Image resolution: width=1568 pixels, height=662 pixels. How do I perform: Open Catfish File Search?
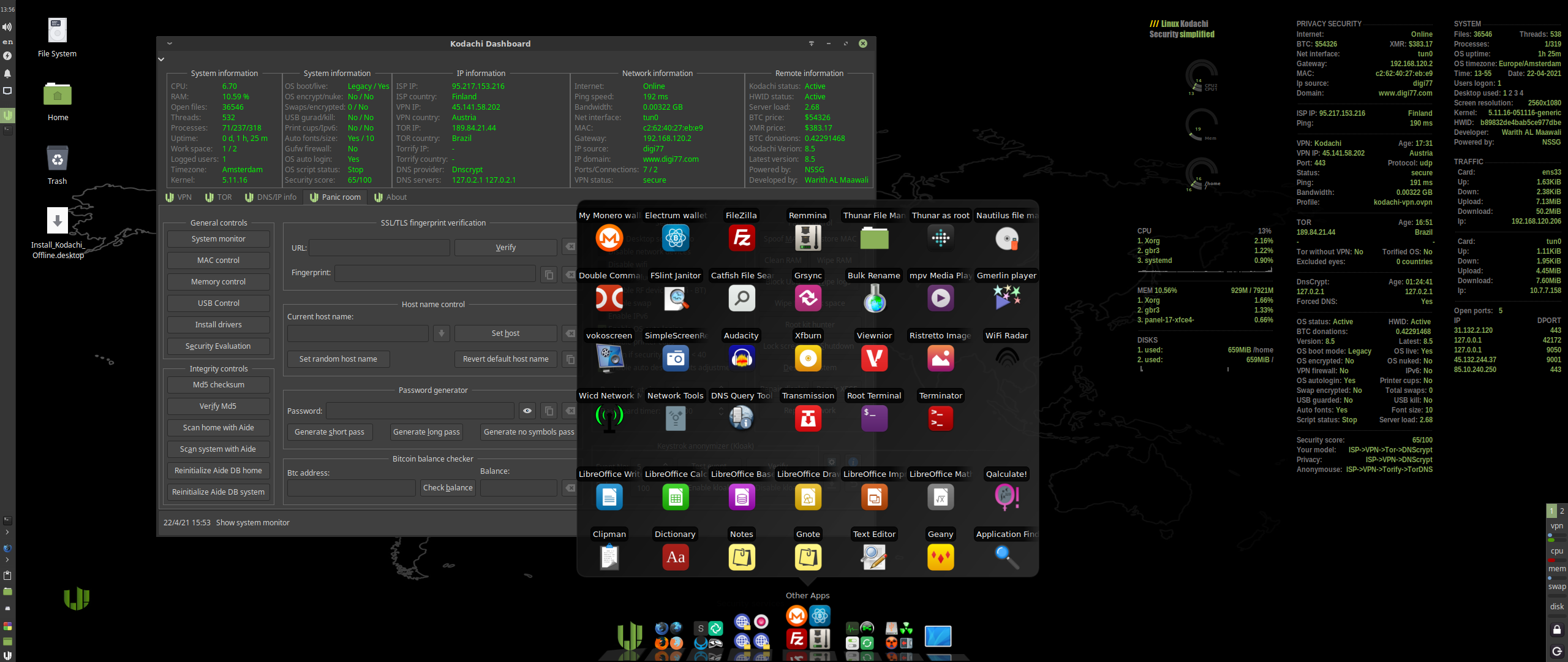pos(741,298)
